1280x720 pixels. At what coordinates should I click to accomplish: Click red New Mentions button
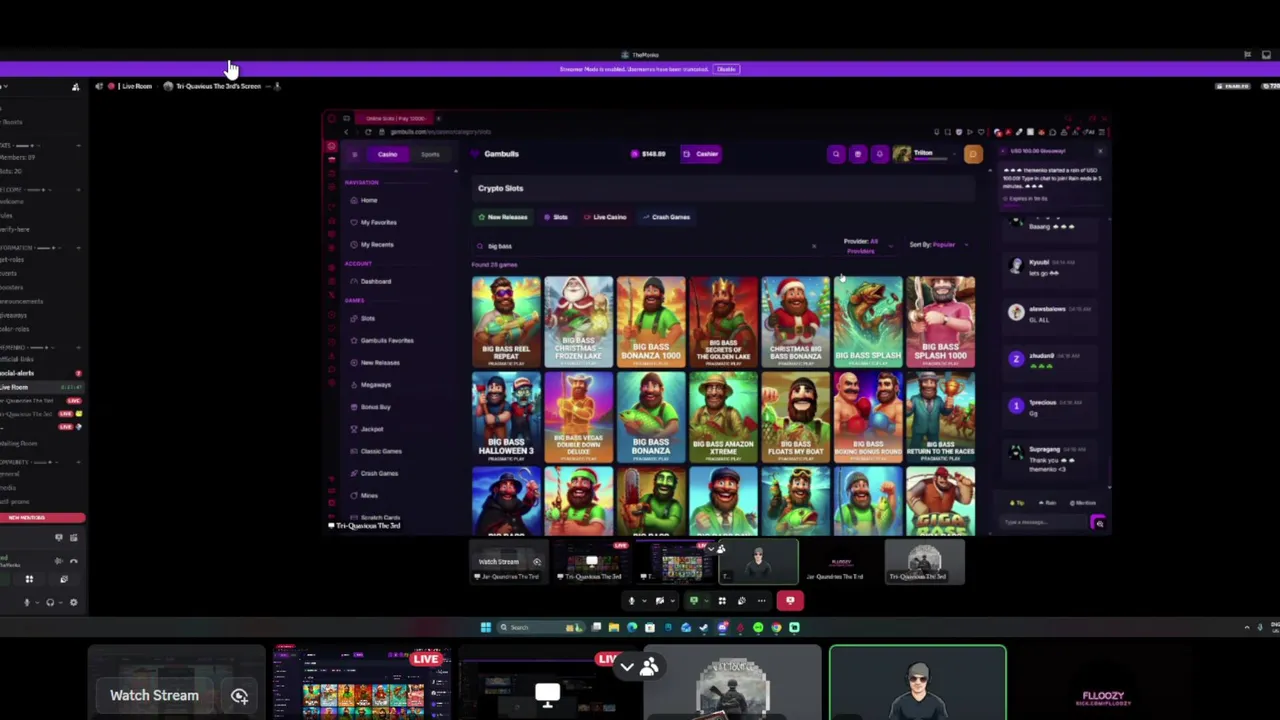(x=42, y=517)
